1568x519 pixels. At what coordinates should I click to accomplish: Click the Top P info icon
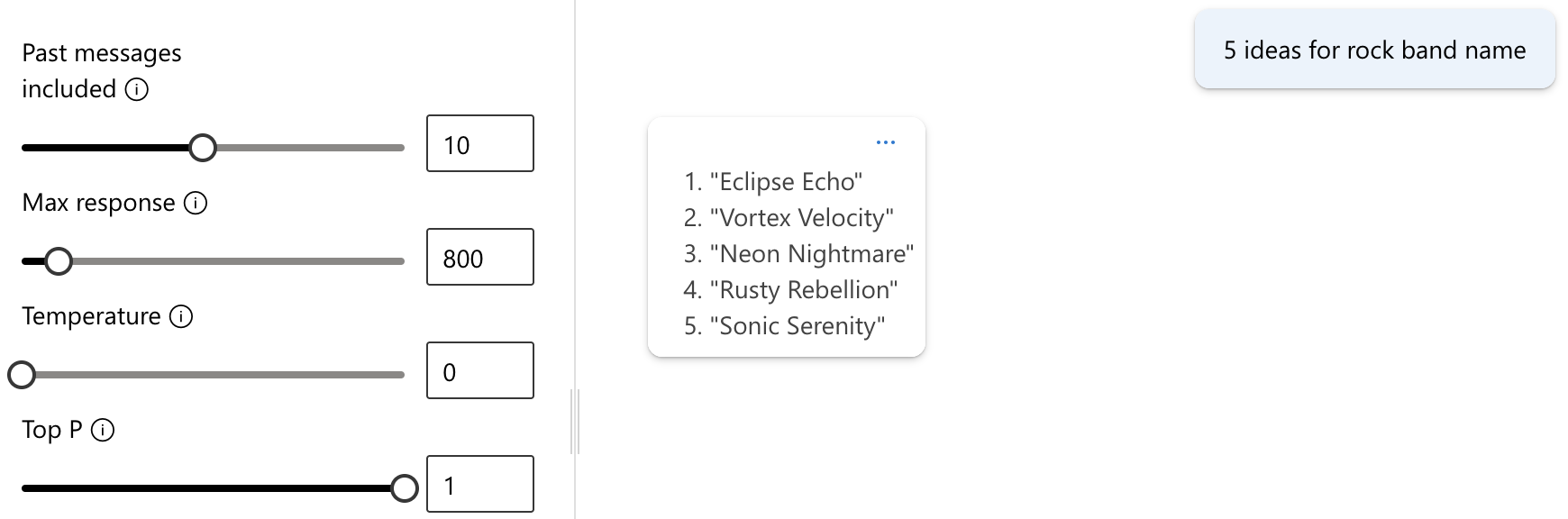(104, 430)
